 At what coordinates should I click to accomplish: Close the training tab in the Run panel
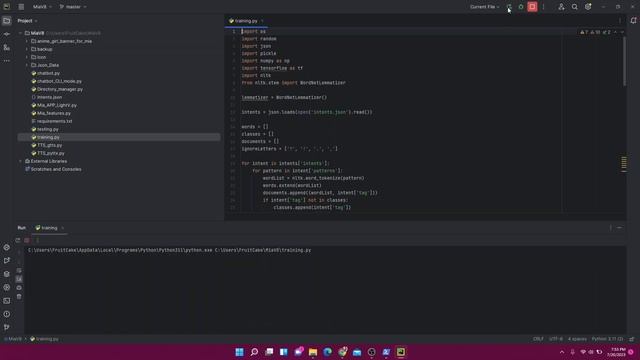[x=62, y=228]
